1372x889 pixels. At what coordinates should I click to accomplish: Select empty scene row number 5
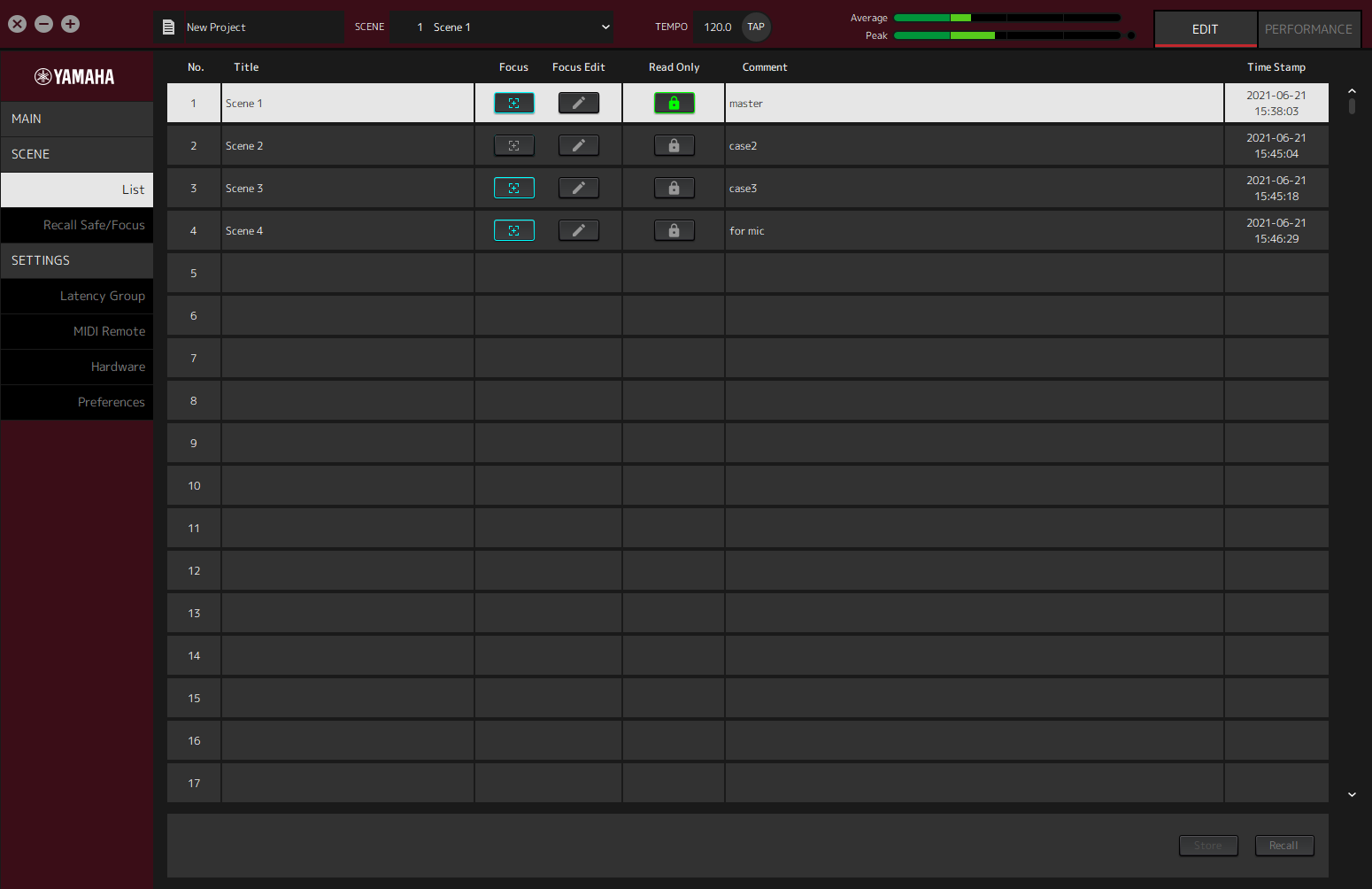748,273
